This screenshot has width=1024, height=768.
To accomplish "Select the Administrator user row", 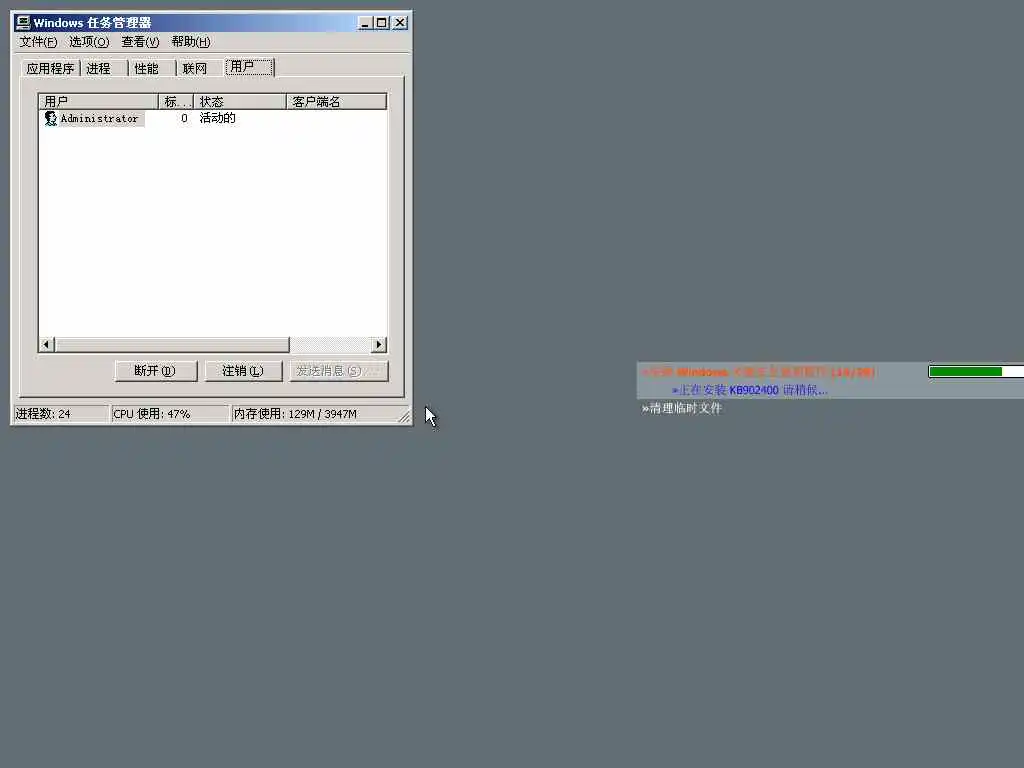I will tap(212, 118).
